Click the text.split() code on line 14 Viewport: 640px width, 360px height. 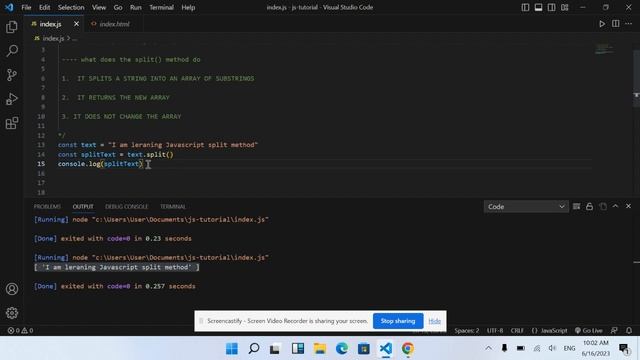[150, 154]
